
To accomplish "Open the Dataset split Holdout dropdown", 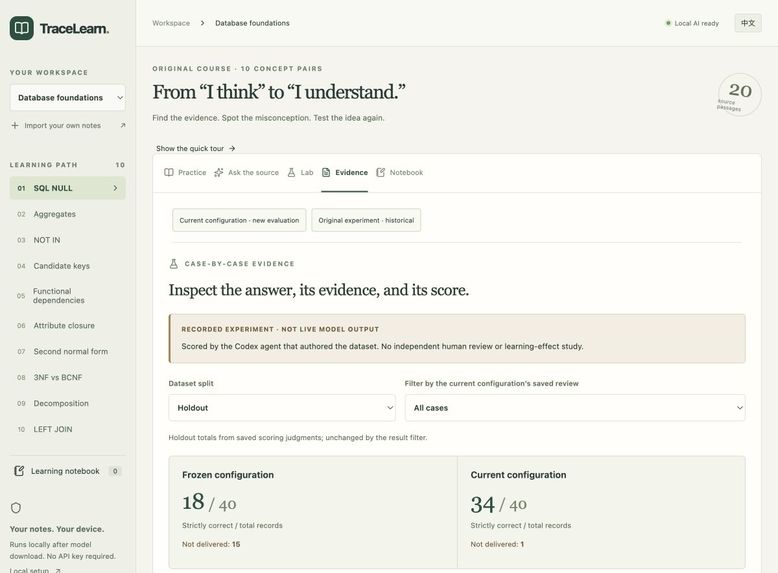I will [282, 408].
